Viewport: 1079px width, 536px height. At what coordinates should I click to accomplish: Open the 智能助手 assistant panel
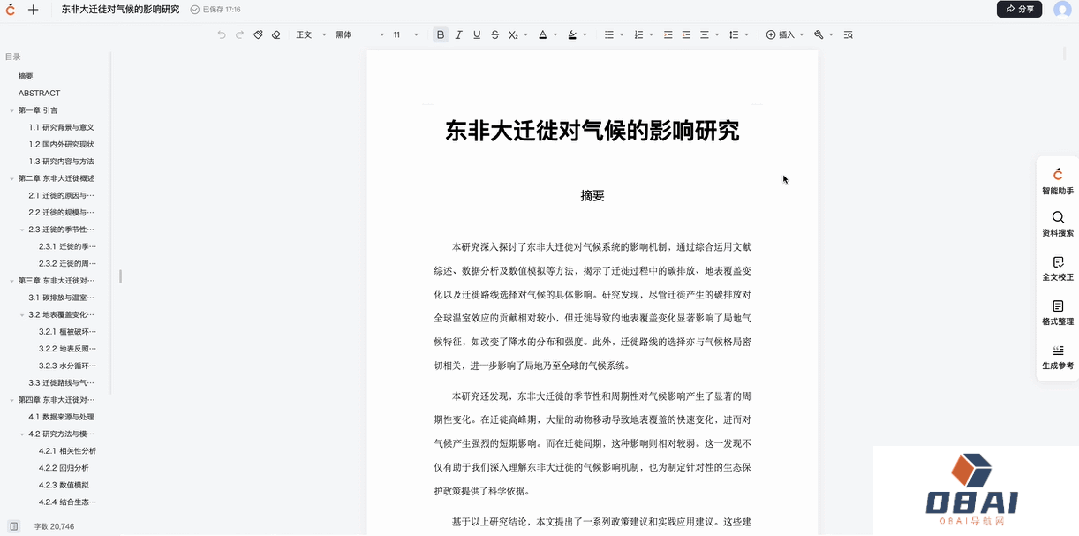point(1057,180)
